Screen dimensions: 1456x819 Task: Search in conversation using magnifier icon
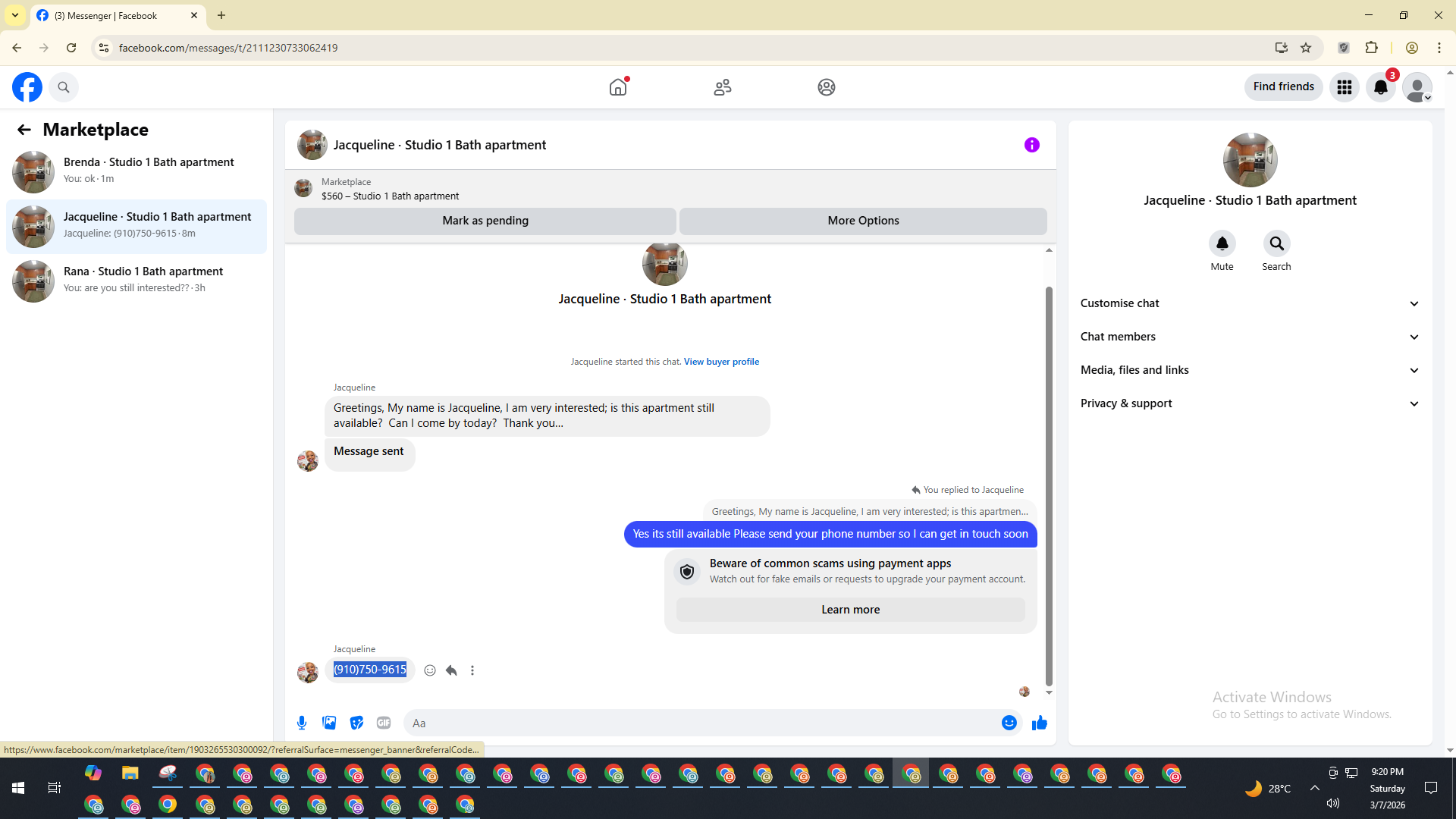1277,243
